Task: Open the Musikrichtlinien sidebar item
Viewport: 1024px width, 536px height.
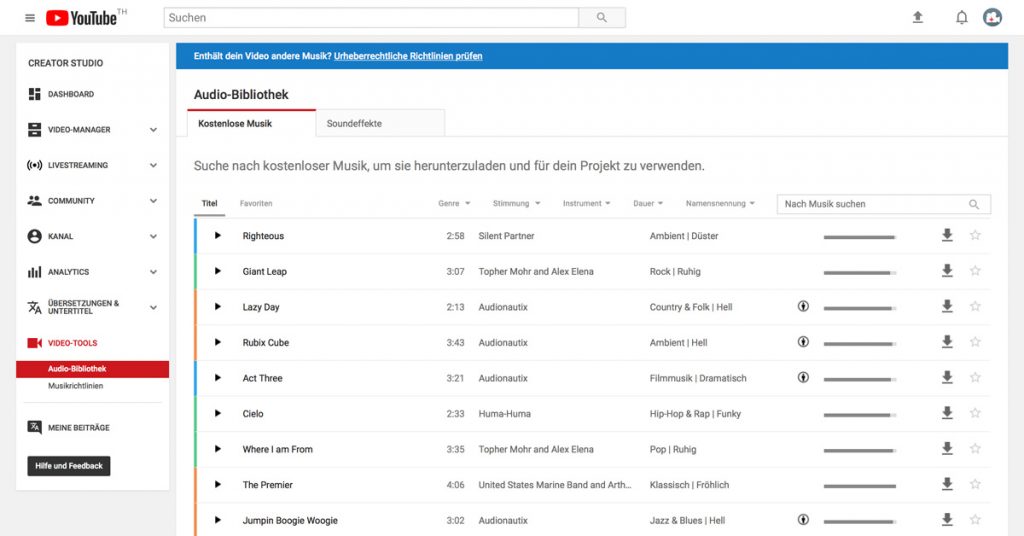Action: pos(75,386)
